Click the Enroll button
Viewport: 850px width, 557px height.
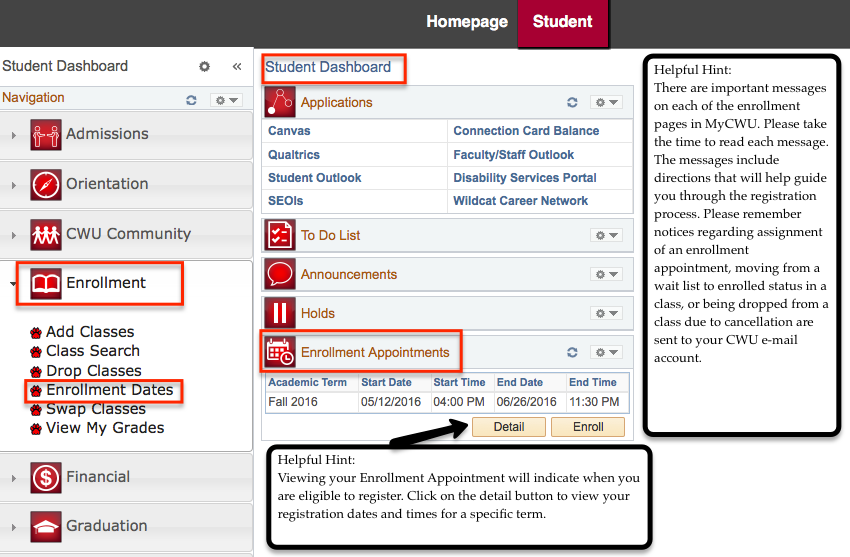pos(588,427)
